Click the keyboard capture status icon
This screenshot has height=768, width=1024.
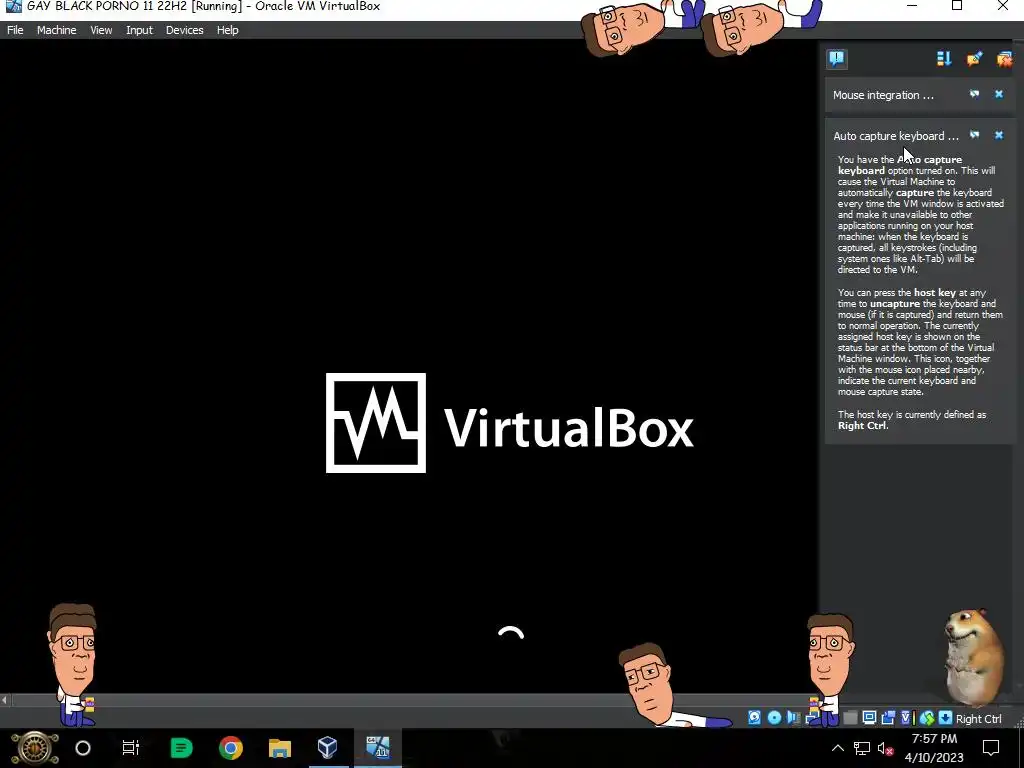945,718
